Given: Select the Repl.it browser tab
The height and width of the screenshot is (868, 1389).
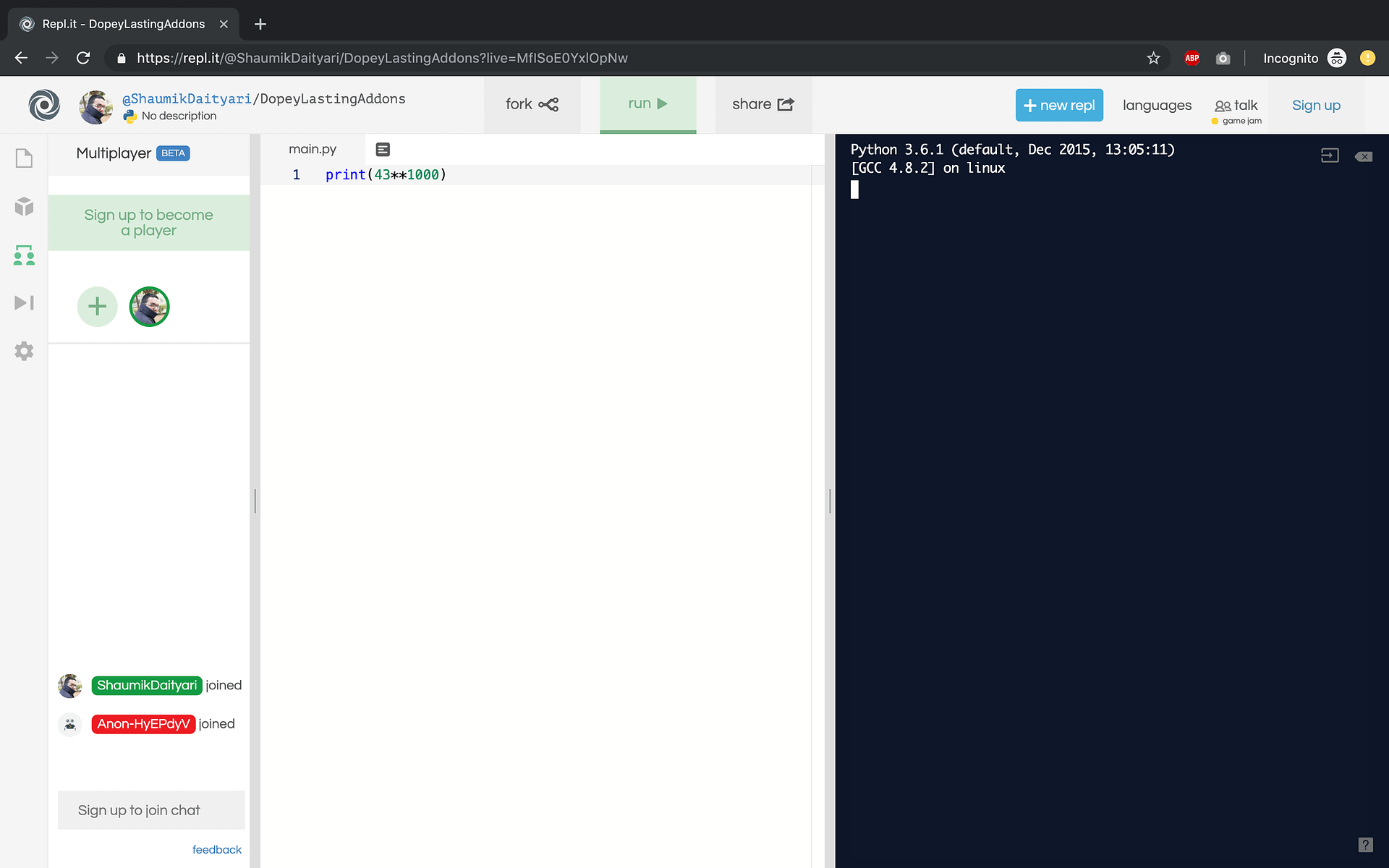Looking at the screenshot, I should [123, 24].
